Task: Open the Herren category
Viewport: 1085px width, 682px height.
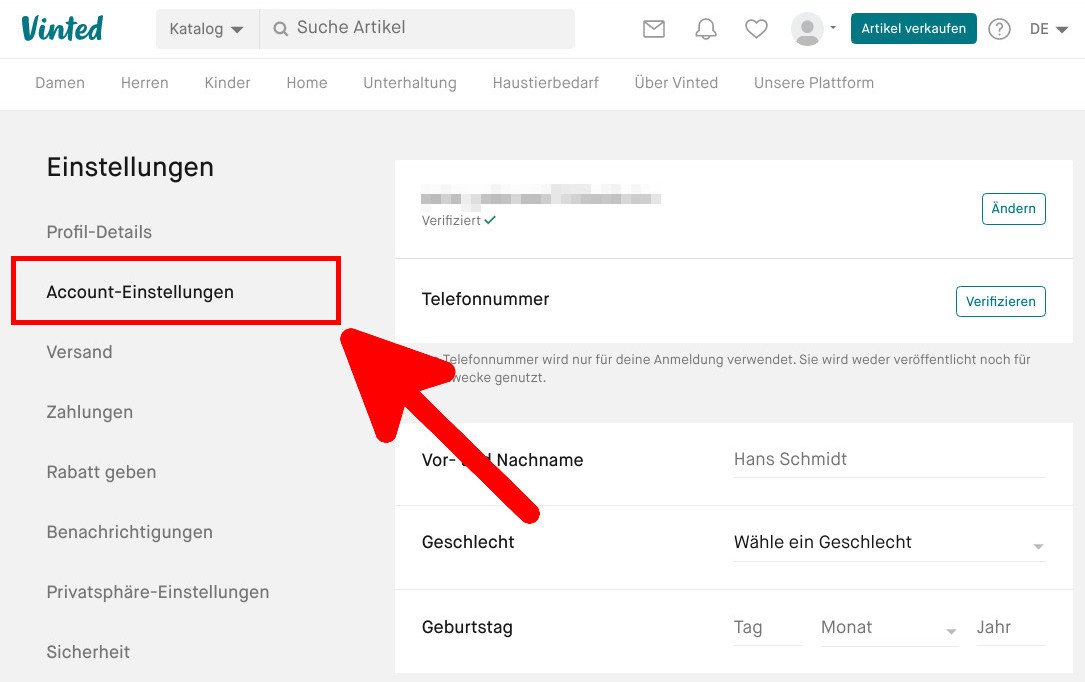Action: click(x=145, y=83)
